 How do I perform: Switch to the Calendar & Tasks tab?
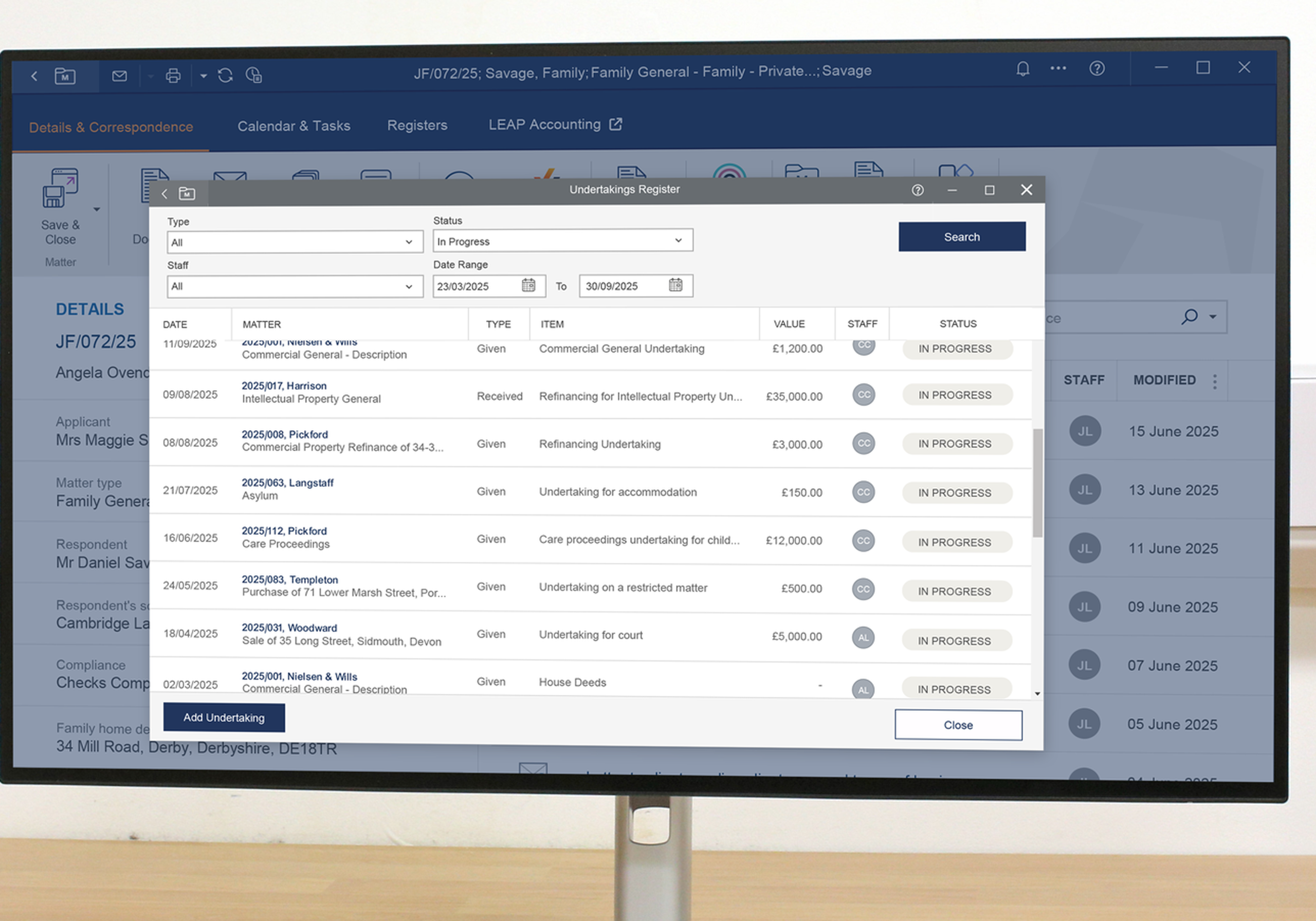[294, 126]
